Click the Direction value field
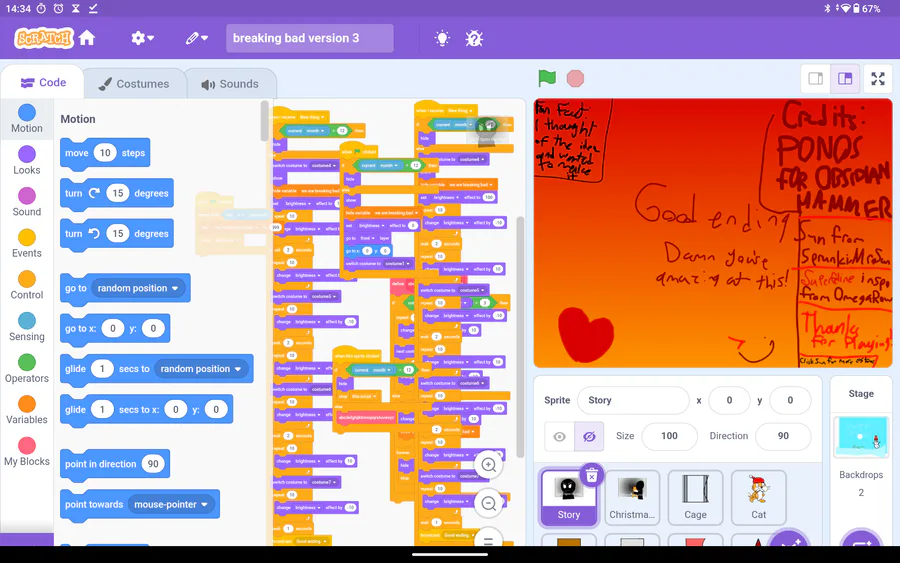 [x=783, y=436]
